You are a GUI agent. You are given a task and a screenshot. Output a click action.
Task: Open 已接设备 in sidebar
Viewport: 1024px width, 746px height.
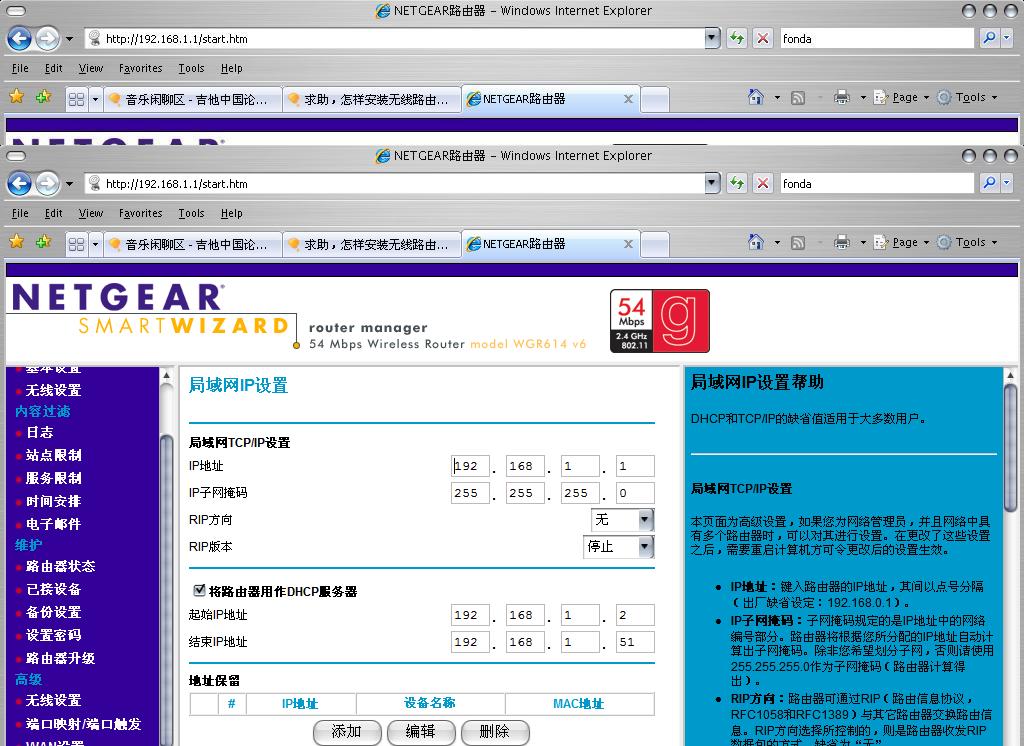pyautogui.click(x=54, y=589)
